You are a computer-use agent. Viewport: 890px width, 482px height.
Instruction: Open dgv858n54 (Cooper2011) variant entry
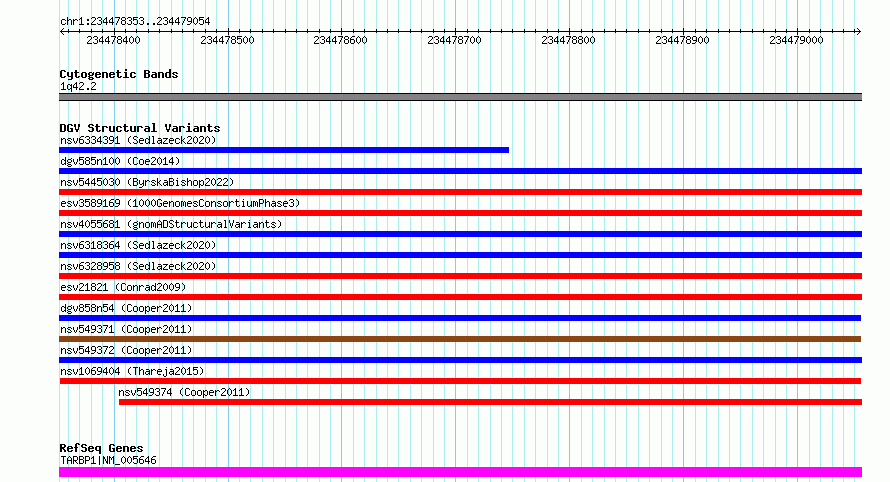(x=126, y=308)
